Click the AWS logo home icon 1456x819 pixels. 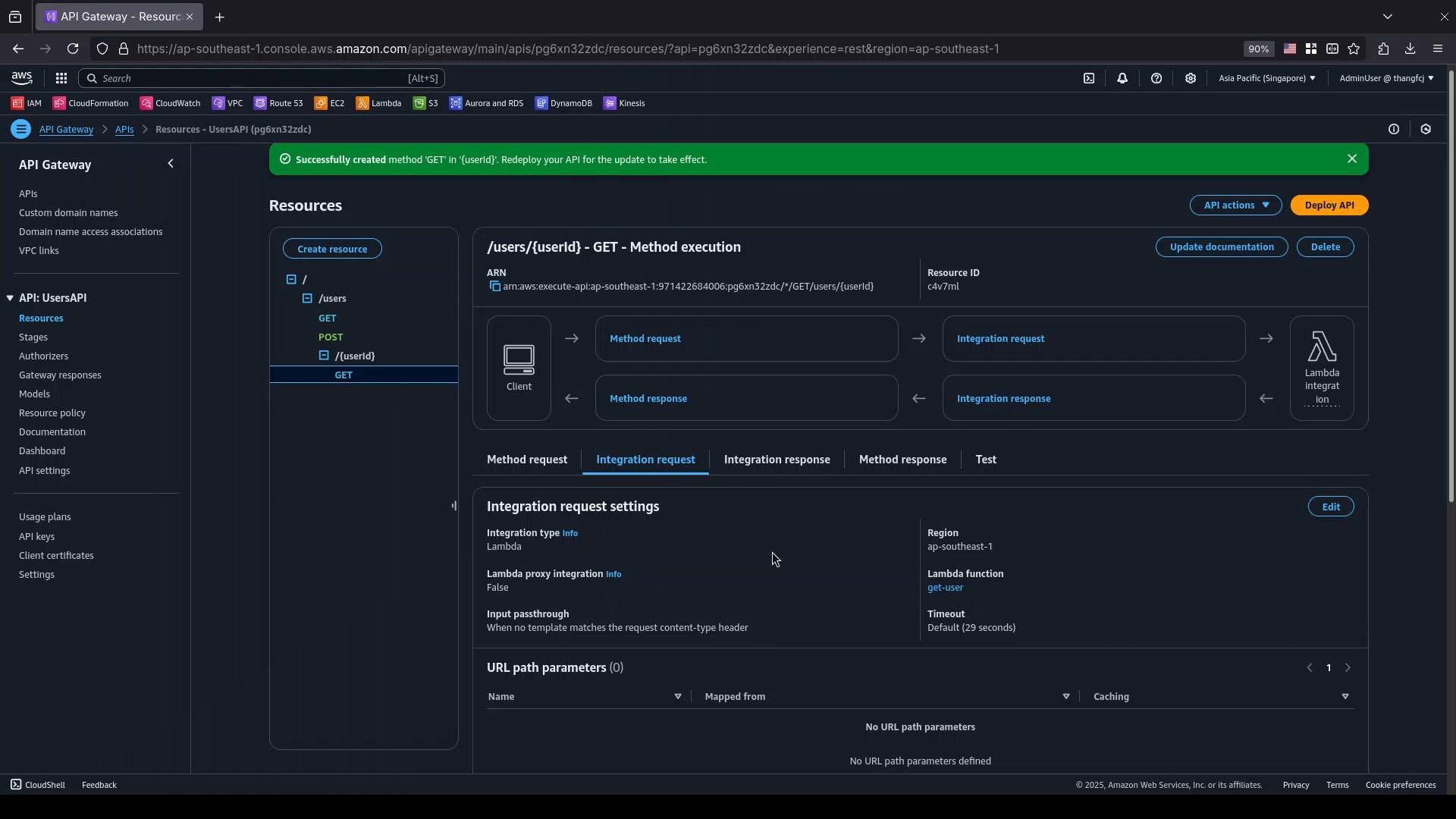click(22, 78)
